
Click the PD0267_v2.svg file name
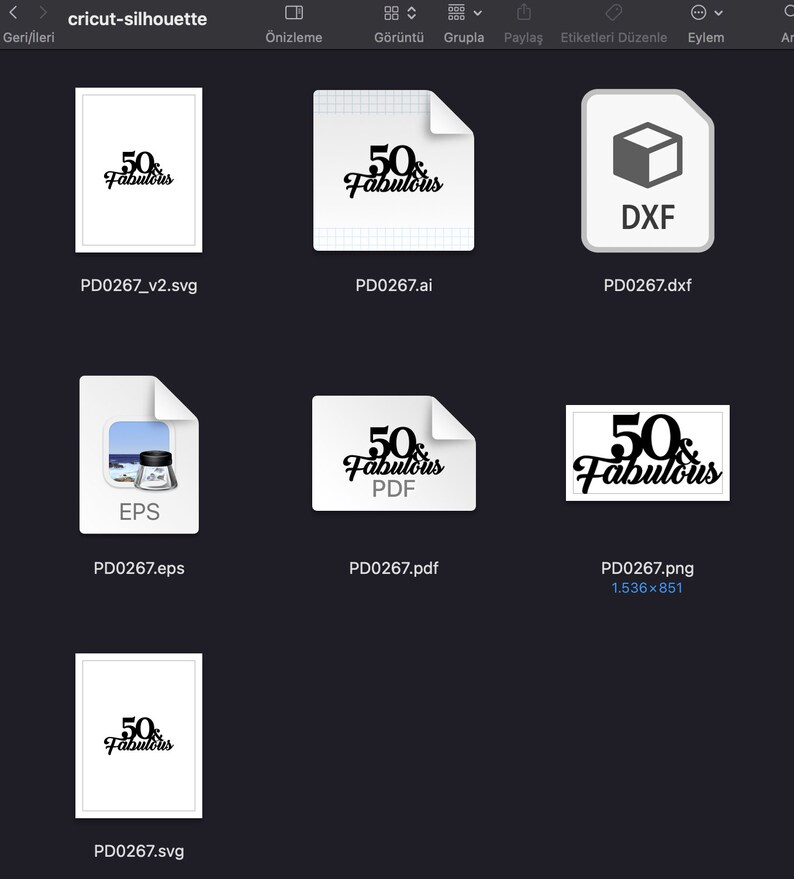(139, 285)
